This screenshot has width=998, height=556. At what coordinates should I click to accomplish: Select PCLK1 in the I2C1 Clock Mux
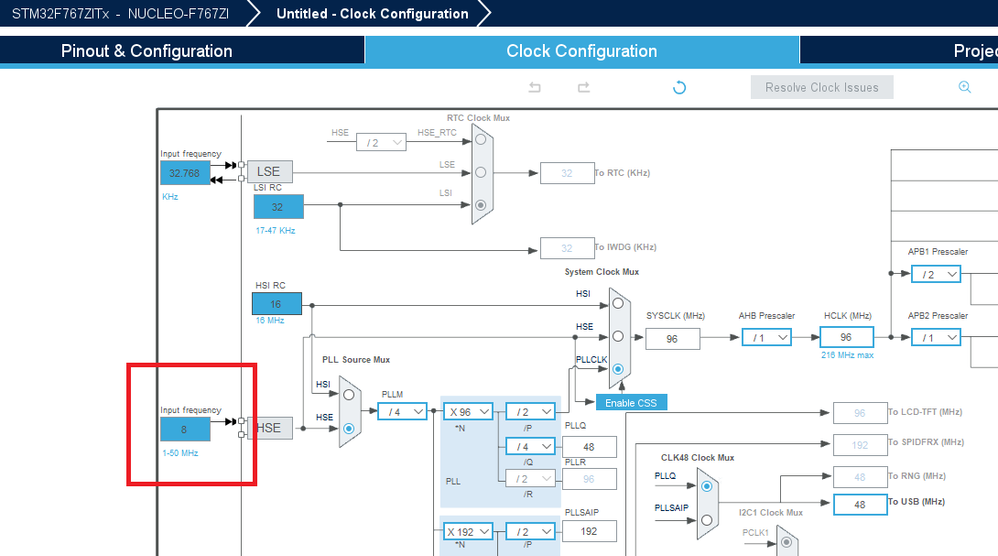[787, 543]
